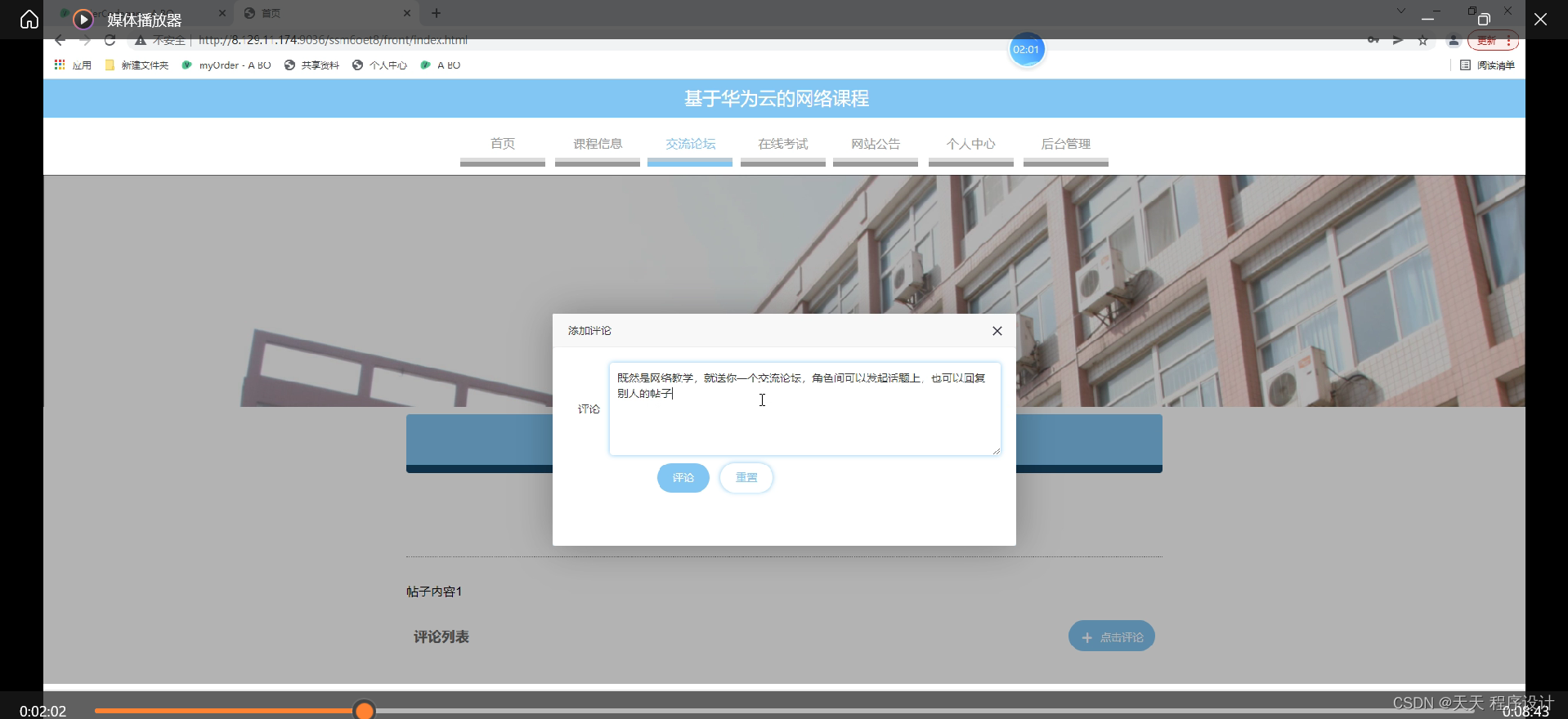
Task: Click the media player play logo icon
Action: point(83,19)
